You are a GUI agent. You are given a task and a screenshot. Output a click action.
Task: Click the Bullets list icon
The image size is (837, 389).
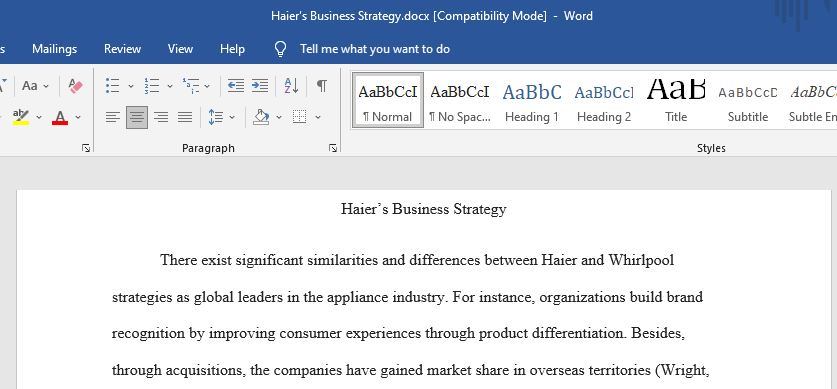point(112,85)
